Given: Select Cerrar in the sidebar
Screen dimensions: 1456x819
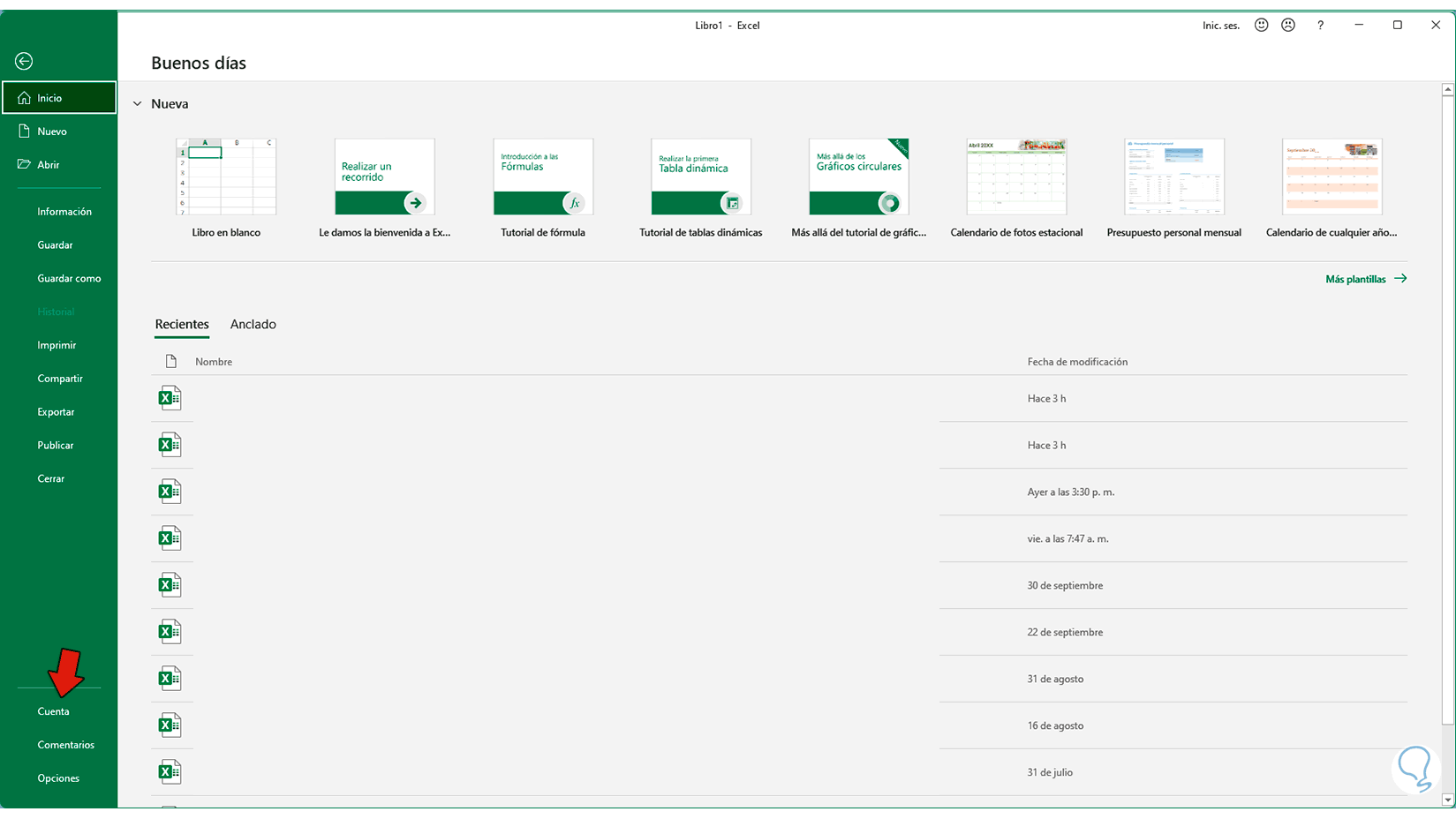Looking at the screenshot, I should tap(51, 479).
